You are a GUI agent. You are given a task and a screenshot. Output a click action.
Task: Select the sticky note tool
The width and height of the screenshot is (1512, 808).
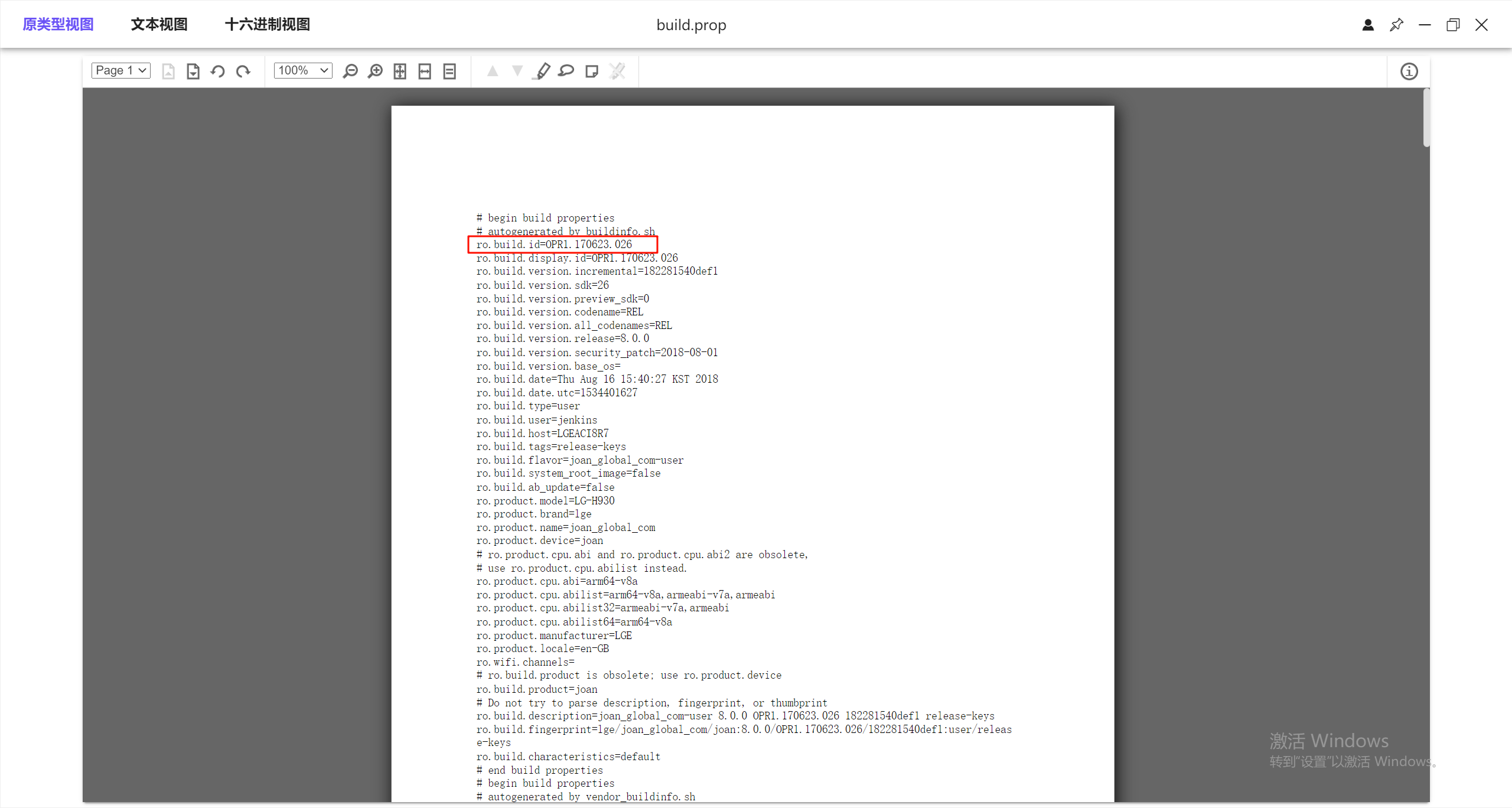[x=591, y=71]
